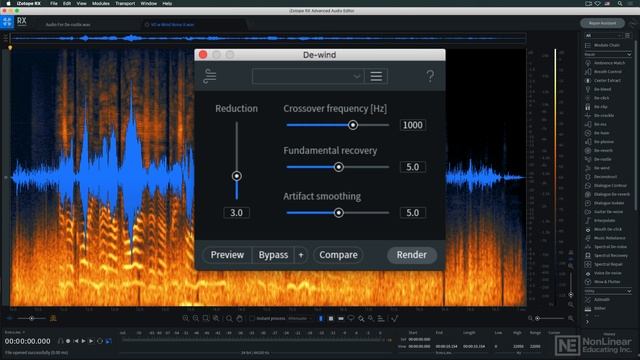Open the De-crackle module
The image size is (640, 360).
tap(604, 116)
